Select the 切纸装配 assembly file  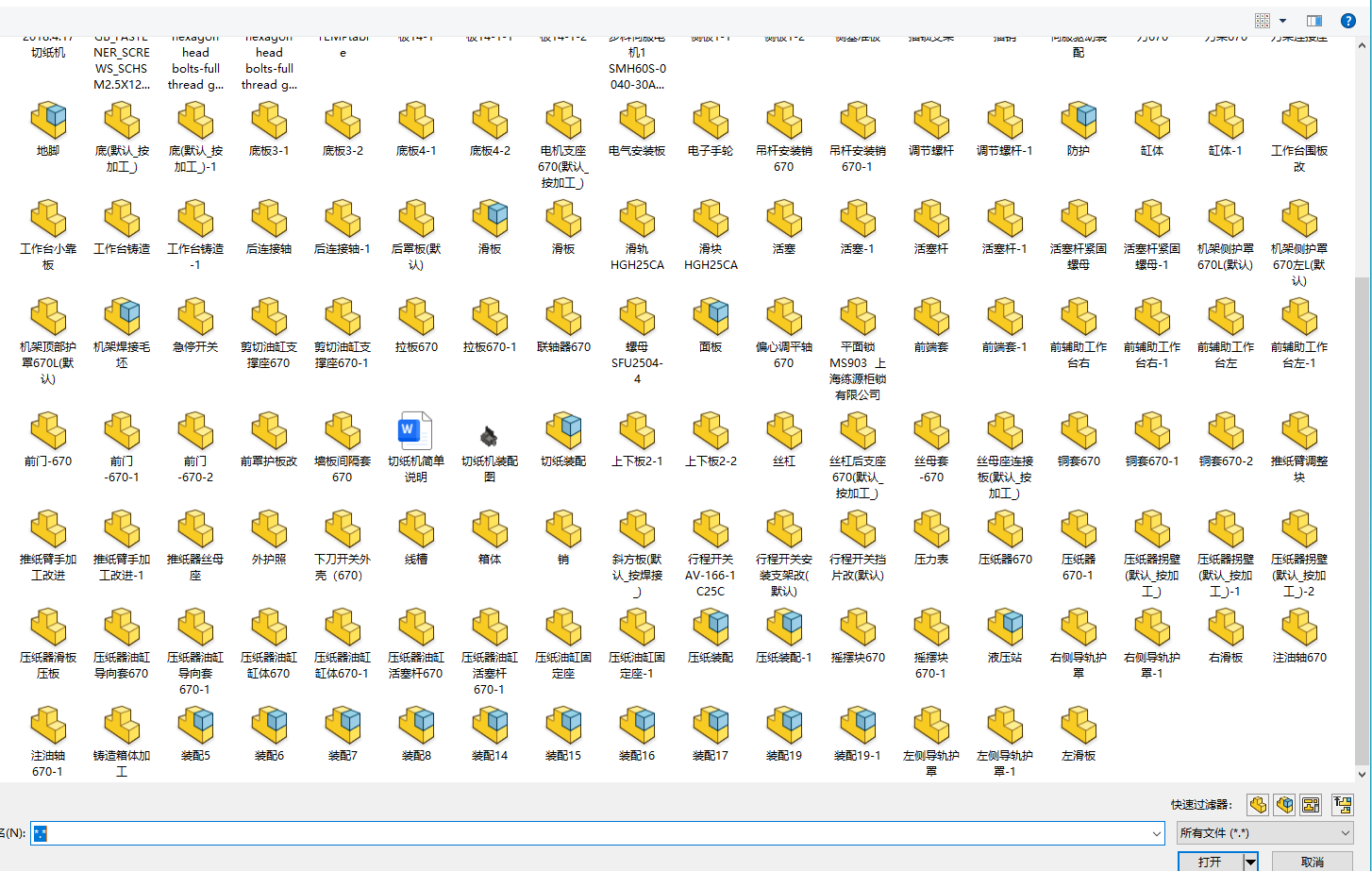tap(563, 442)
